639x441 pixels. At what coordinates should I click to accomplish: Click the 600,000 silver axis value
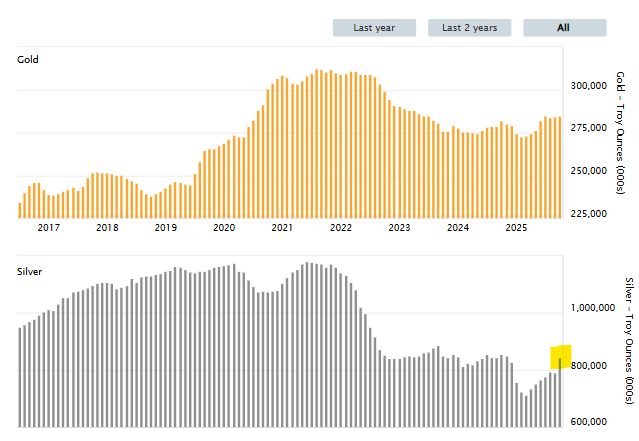(x=588, y=423)
